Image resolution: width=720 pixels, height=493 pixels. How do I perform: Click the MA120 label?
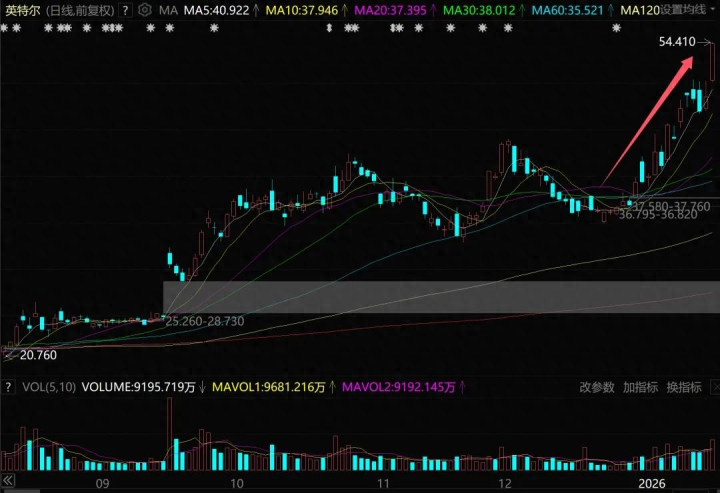click(x=640, y=10)
